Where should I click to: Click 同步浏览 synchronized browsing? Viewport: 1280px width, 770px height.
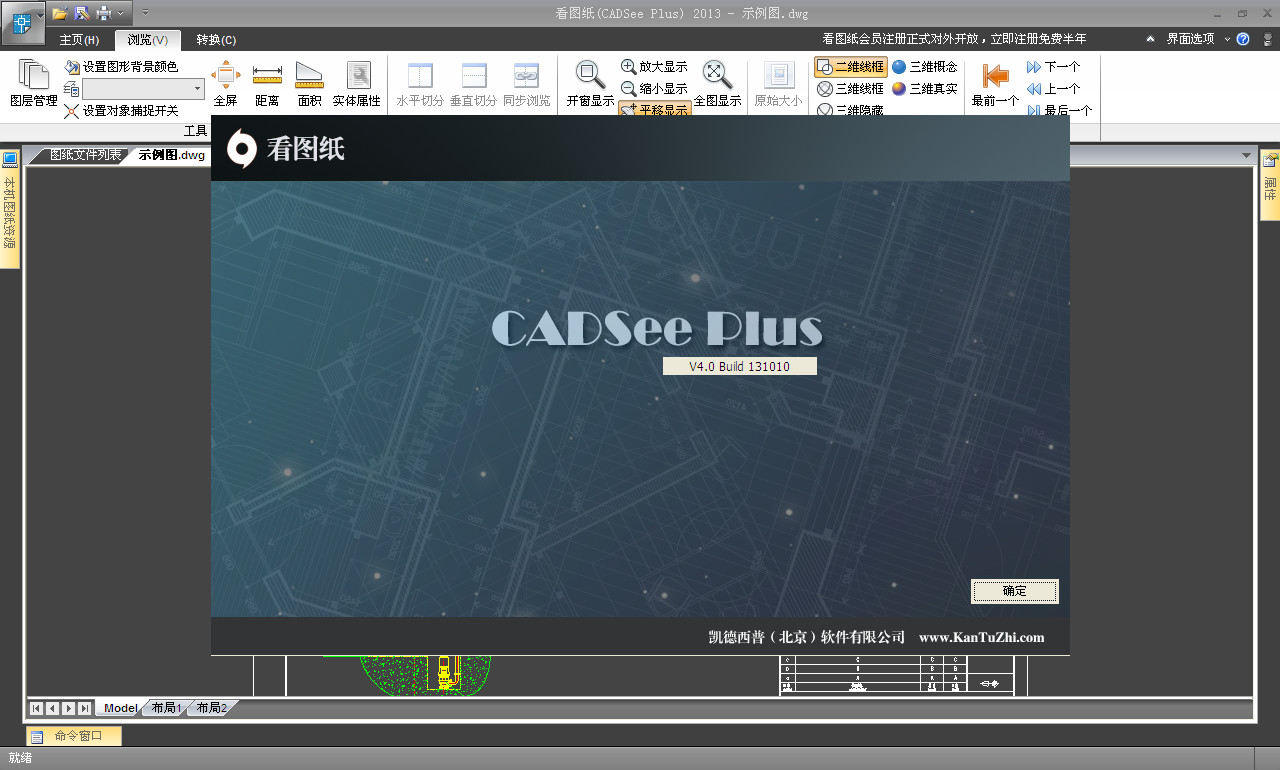[x=526, y=83]
